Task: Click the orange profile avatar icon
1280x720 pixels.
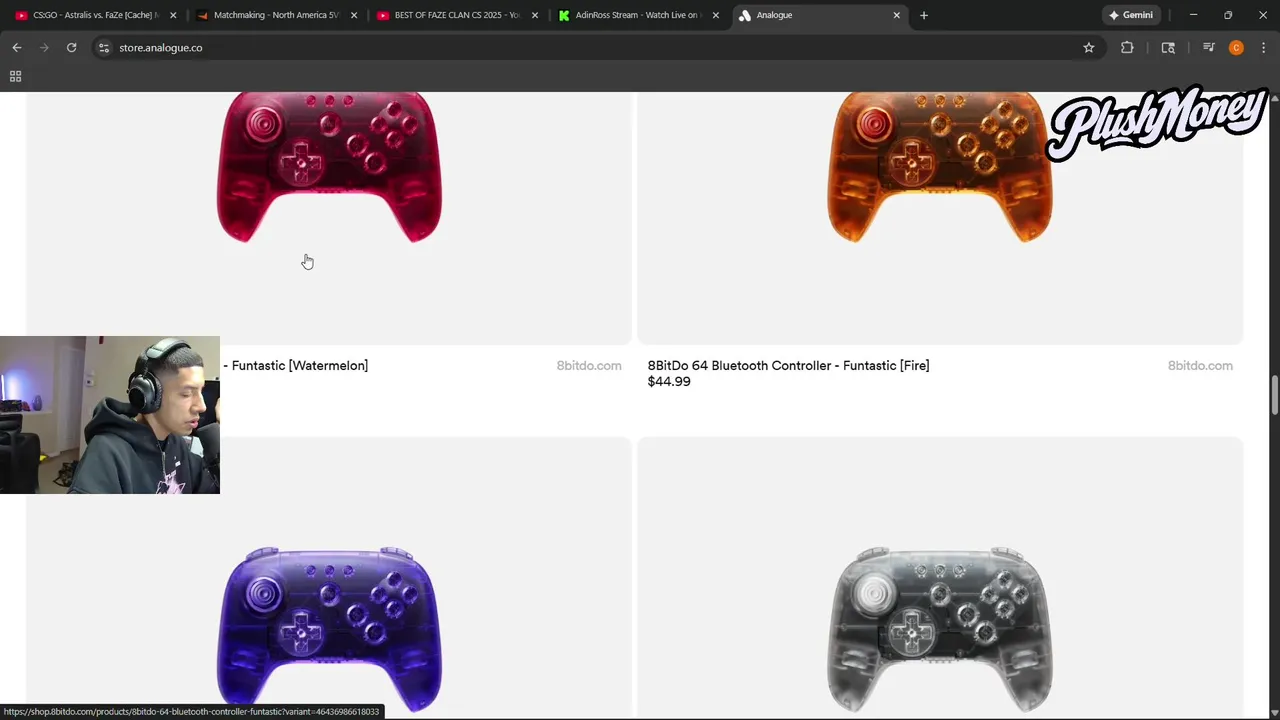Action: point(1236,47)
